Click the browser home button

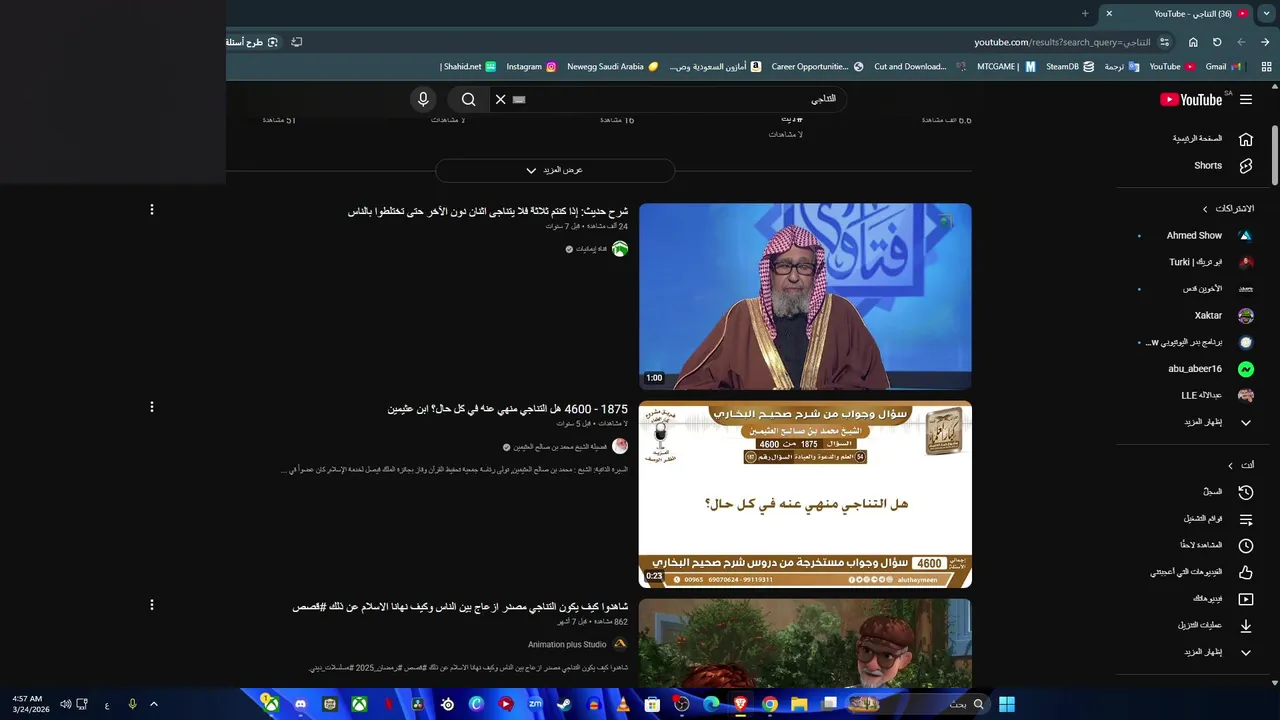click(1193, 42)
